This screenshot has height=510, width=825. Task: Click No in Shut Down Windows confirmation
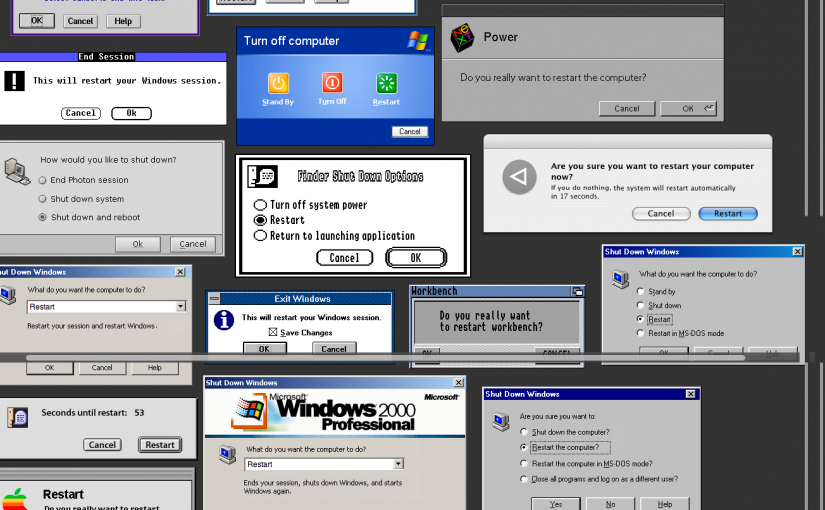tap(610, 504)
